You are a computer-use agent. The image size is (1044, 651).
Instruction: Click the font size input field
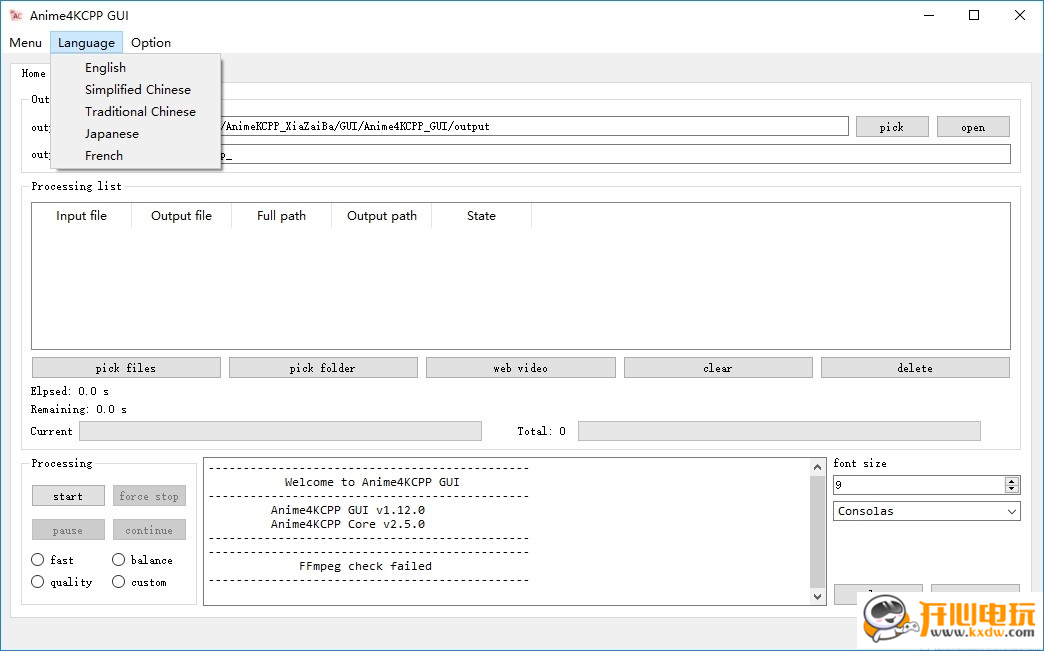pos(919,485)
